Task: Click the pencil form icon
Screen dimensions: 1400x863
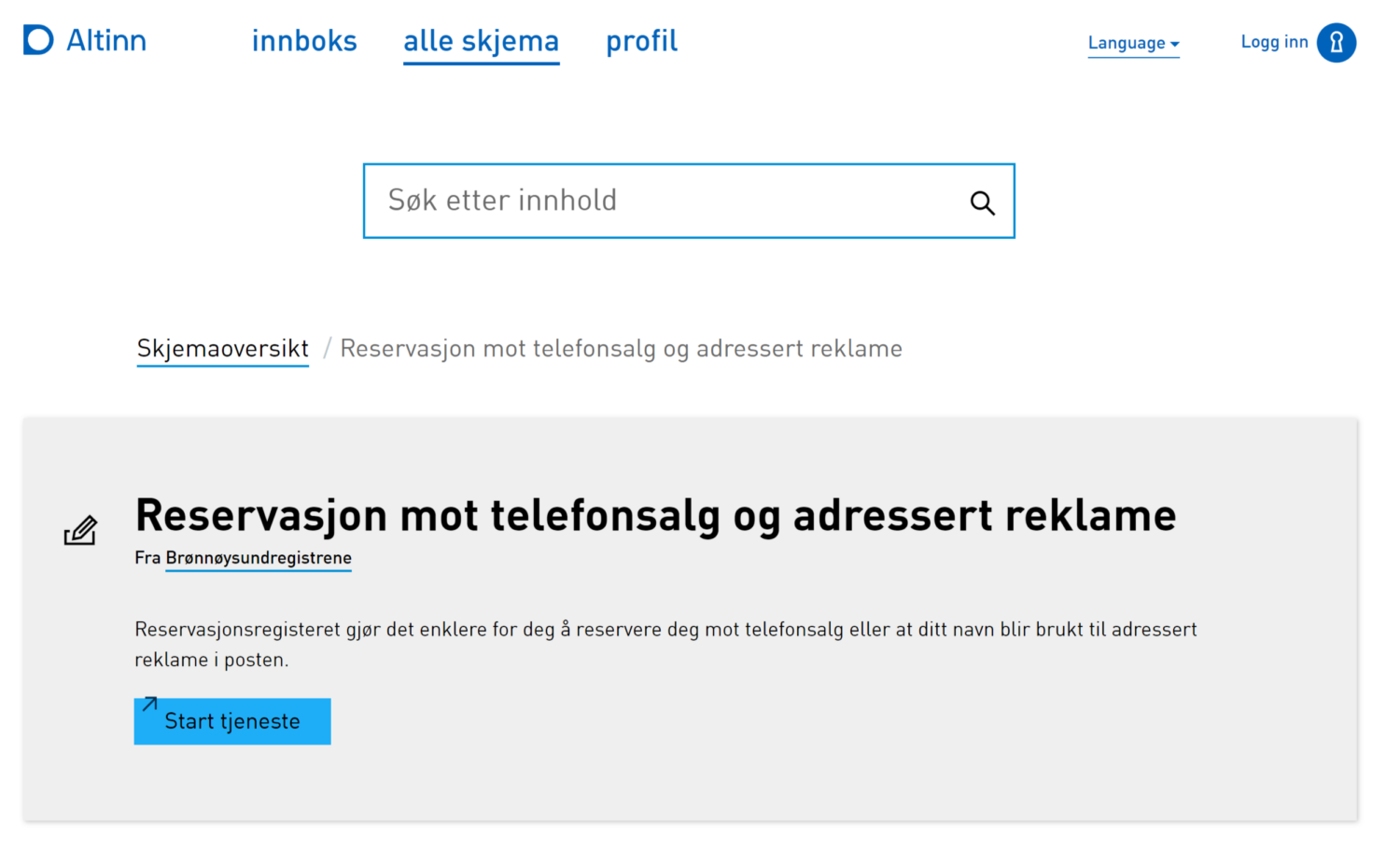Action: 80,530
